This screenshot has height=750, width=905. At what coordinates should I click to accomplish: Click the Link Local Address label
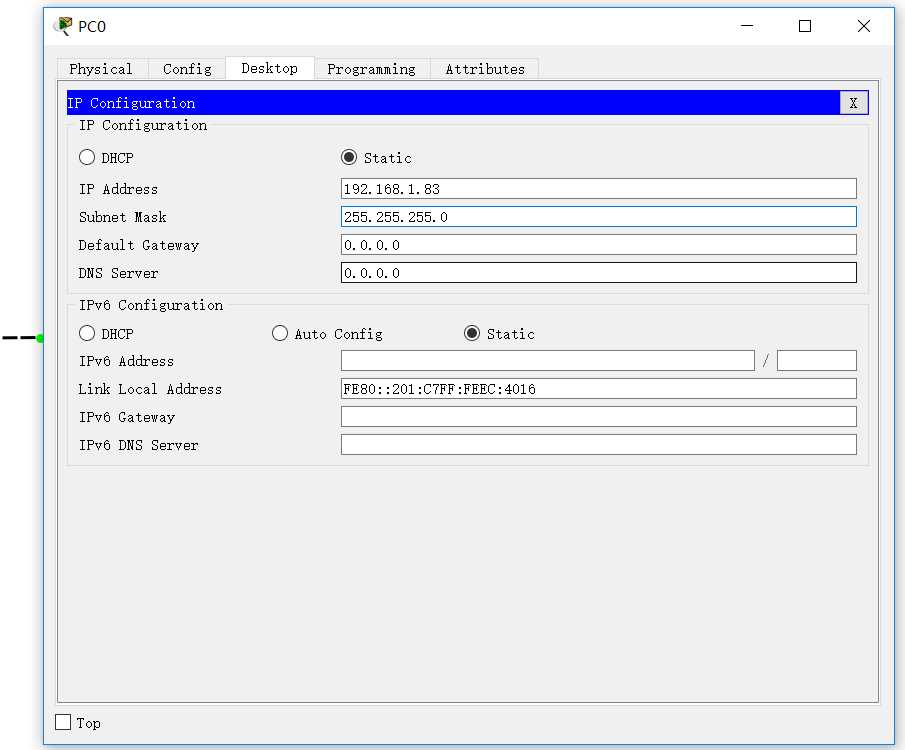[150, 389]
